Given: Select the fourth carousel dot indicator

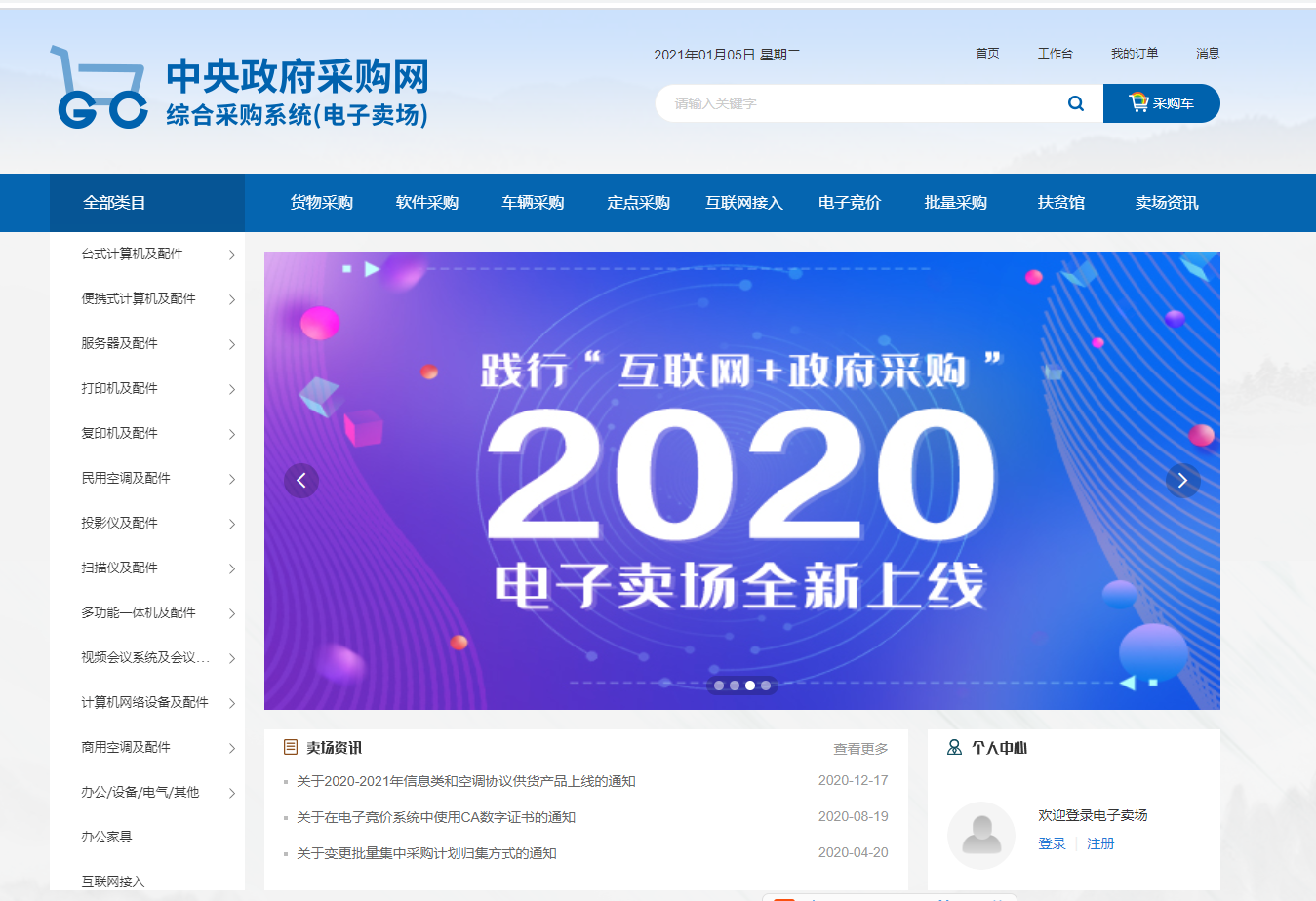Looking at the screenshot, I should point(766,686).
